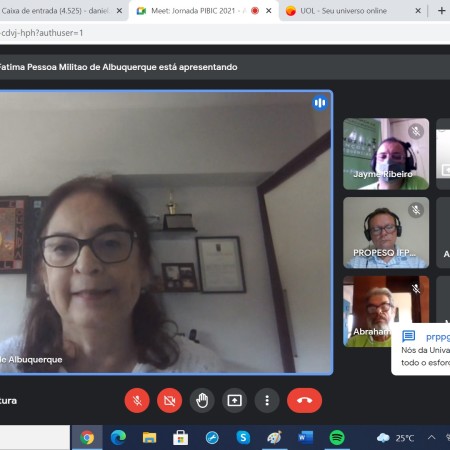This screenshot has width=450, height=450.
Task: Toggle the microphone mute button
Action: 137,400
